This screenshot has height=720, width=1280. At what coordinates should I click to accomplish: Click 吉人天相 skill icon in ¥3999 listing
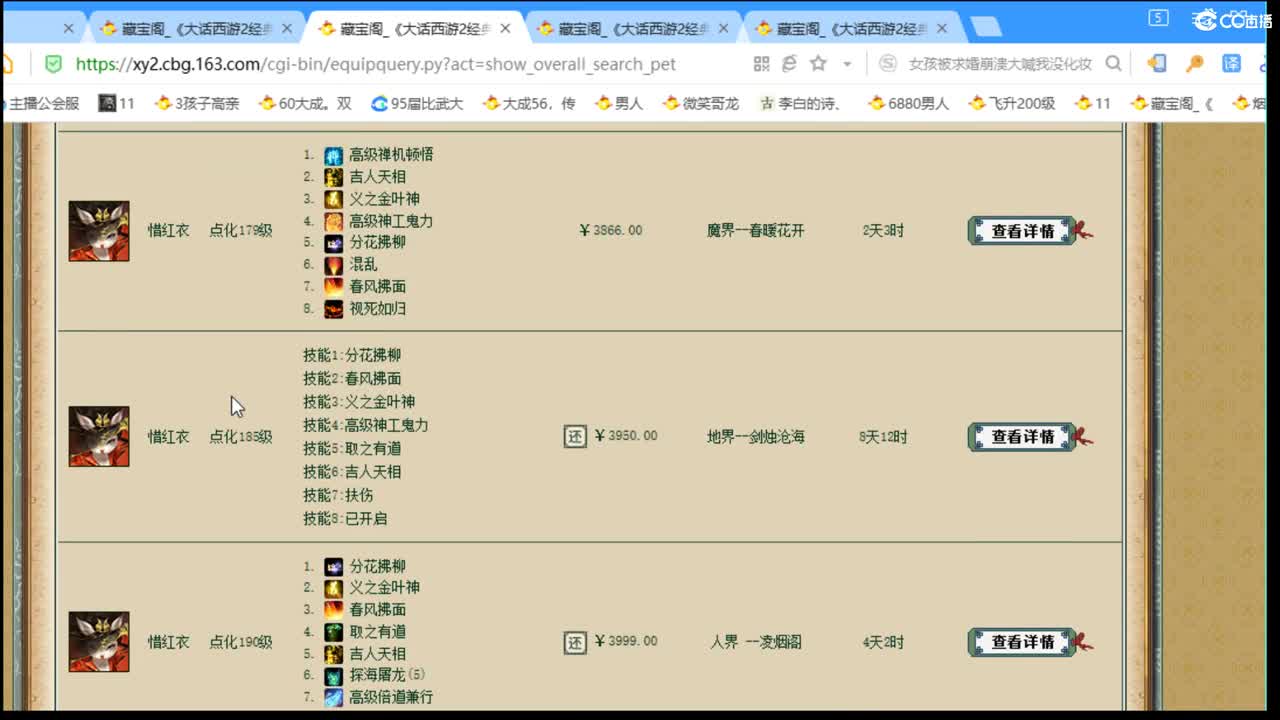[x=334, y=654]
